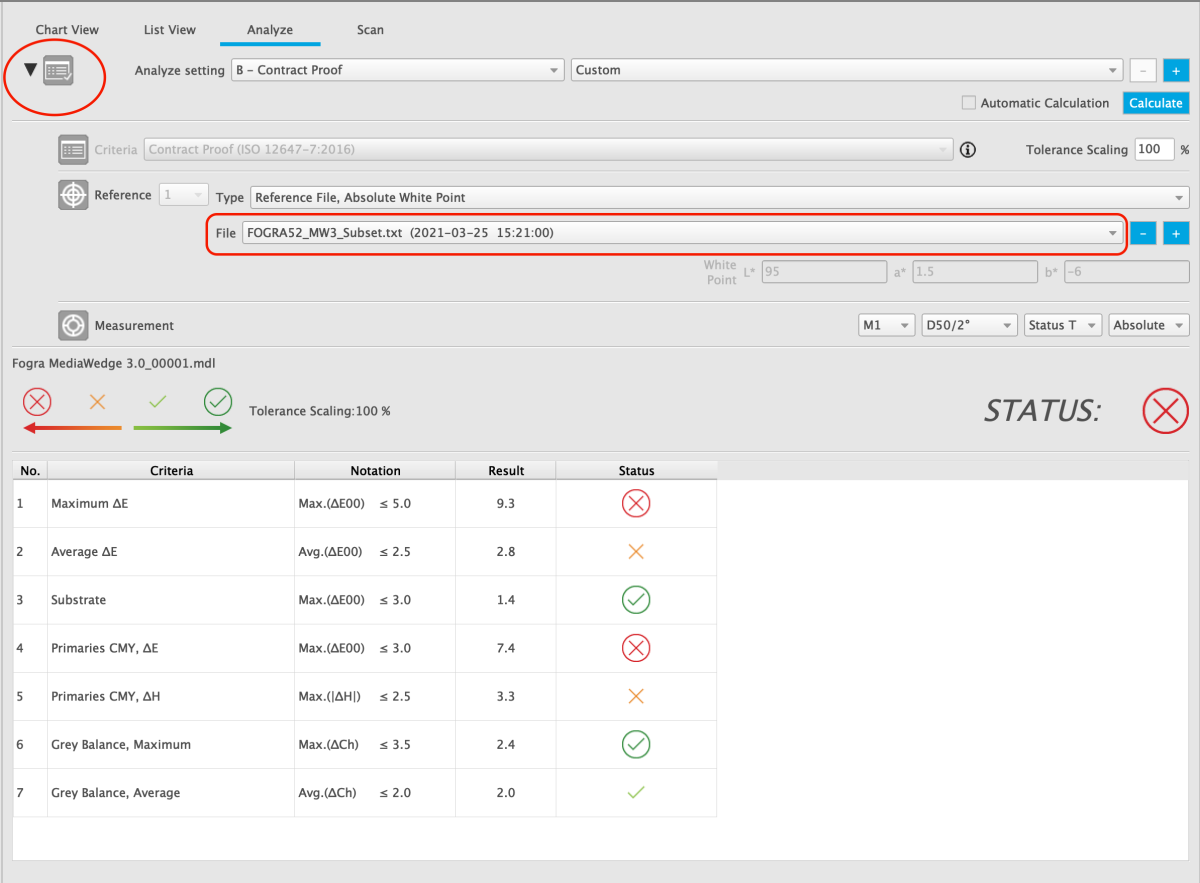Click the Reference target icon
Viewport: 1200px width, 883px height.
(x=74, y=195)
